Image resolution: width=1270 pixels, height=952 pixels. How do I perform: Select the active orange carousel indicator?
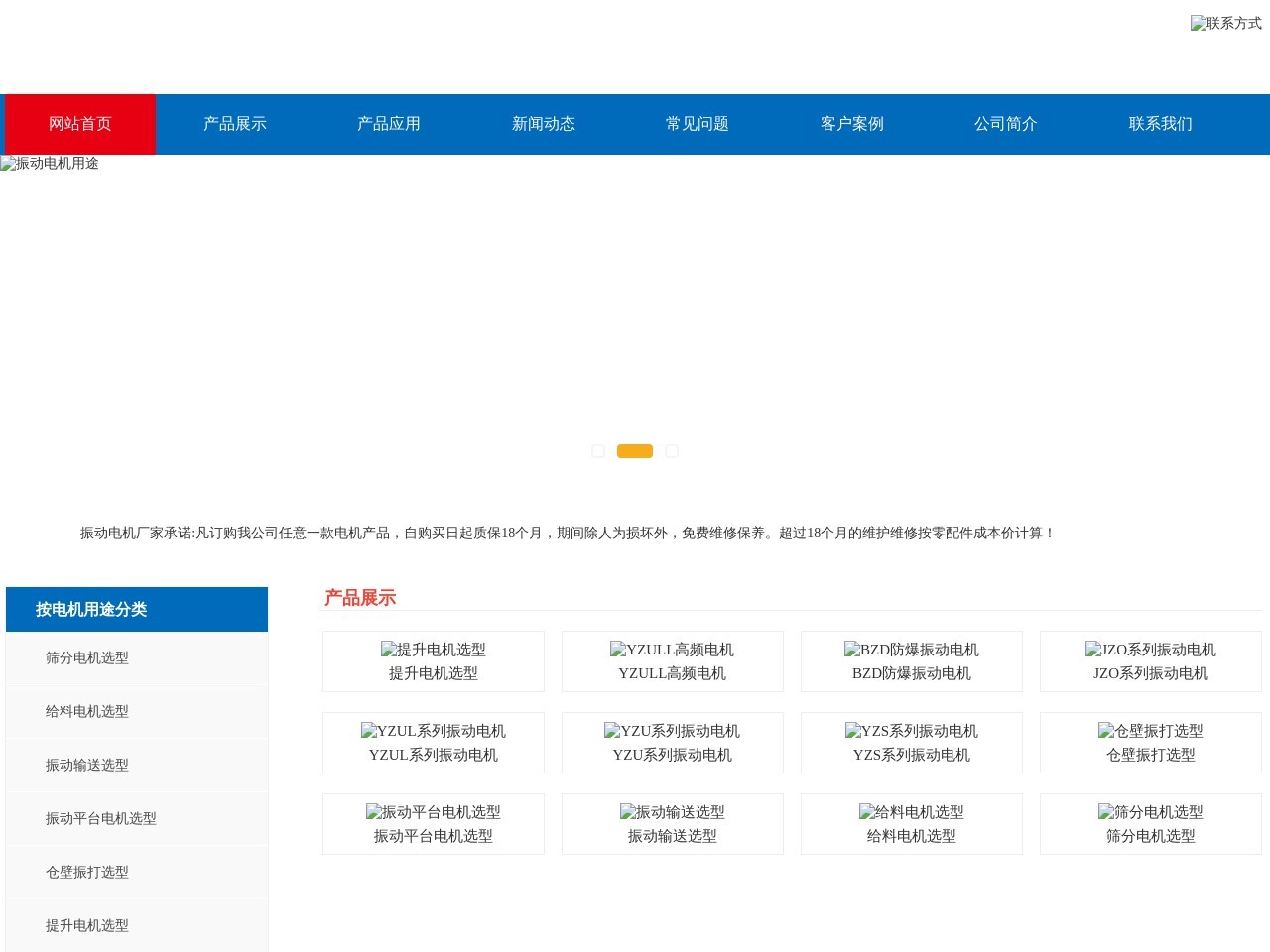click(635, 451)
